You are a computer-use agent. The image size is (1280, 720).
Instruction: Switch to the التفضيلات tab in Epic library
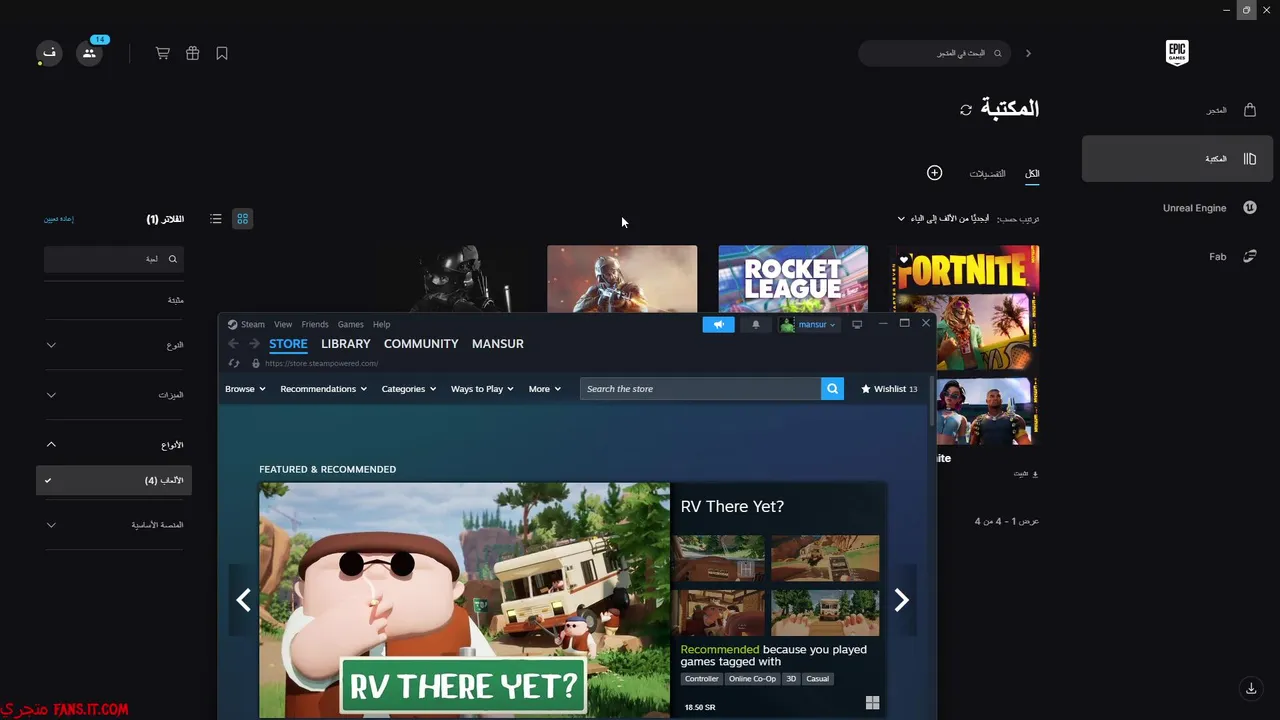click(x=987, y=174)
